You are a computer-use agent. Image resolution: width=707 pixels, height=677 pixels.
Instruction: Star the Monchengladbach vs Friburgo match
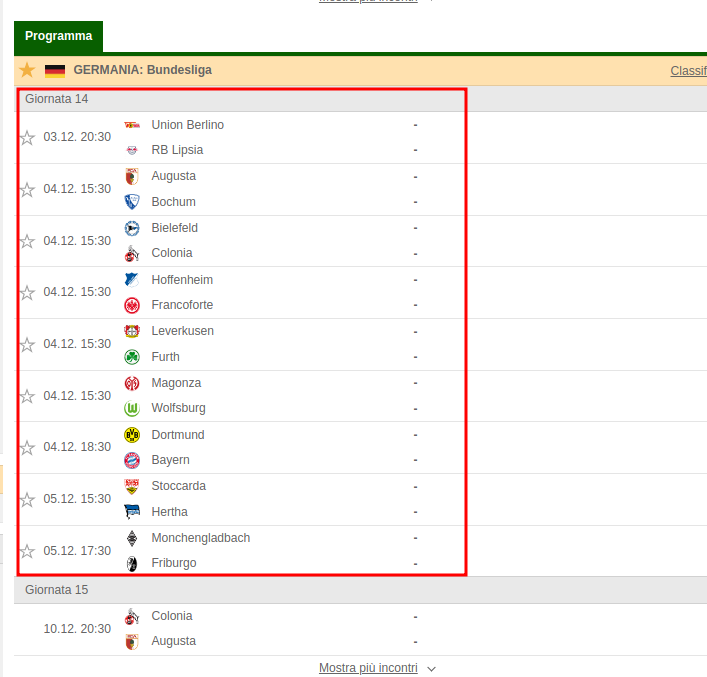click(x=28, y=551)
